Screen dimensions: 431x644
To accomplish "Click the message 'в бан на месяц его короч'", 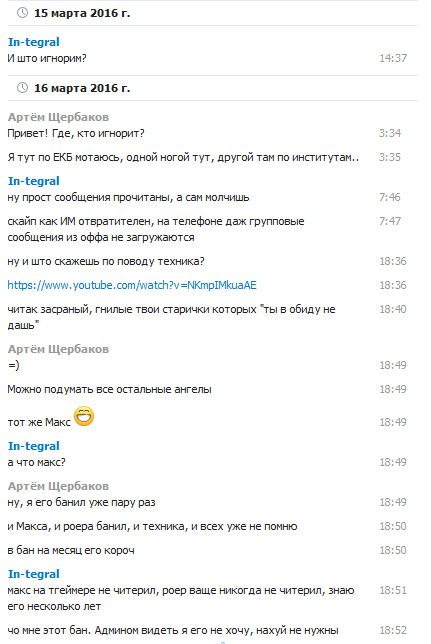I will click(x=71, y=550).
